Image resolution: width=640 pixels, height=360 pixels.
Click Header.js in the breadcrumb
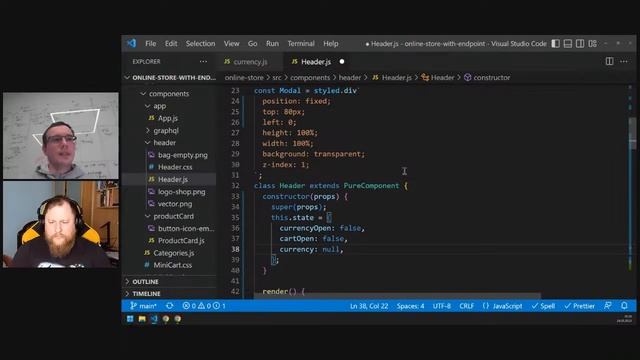pyautogui.click(x=392, y=78)
